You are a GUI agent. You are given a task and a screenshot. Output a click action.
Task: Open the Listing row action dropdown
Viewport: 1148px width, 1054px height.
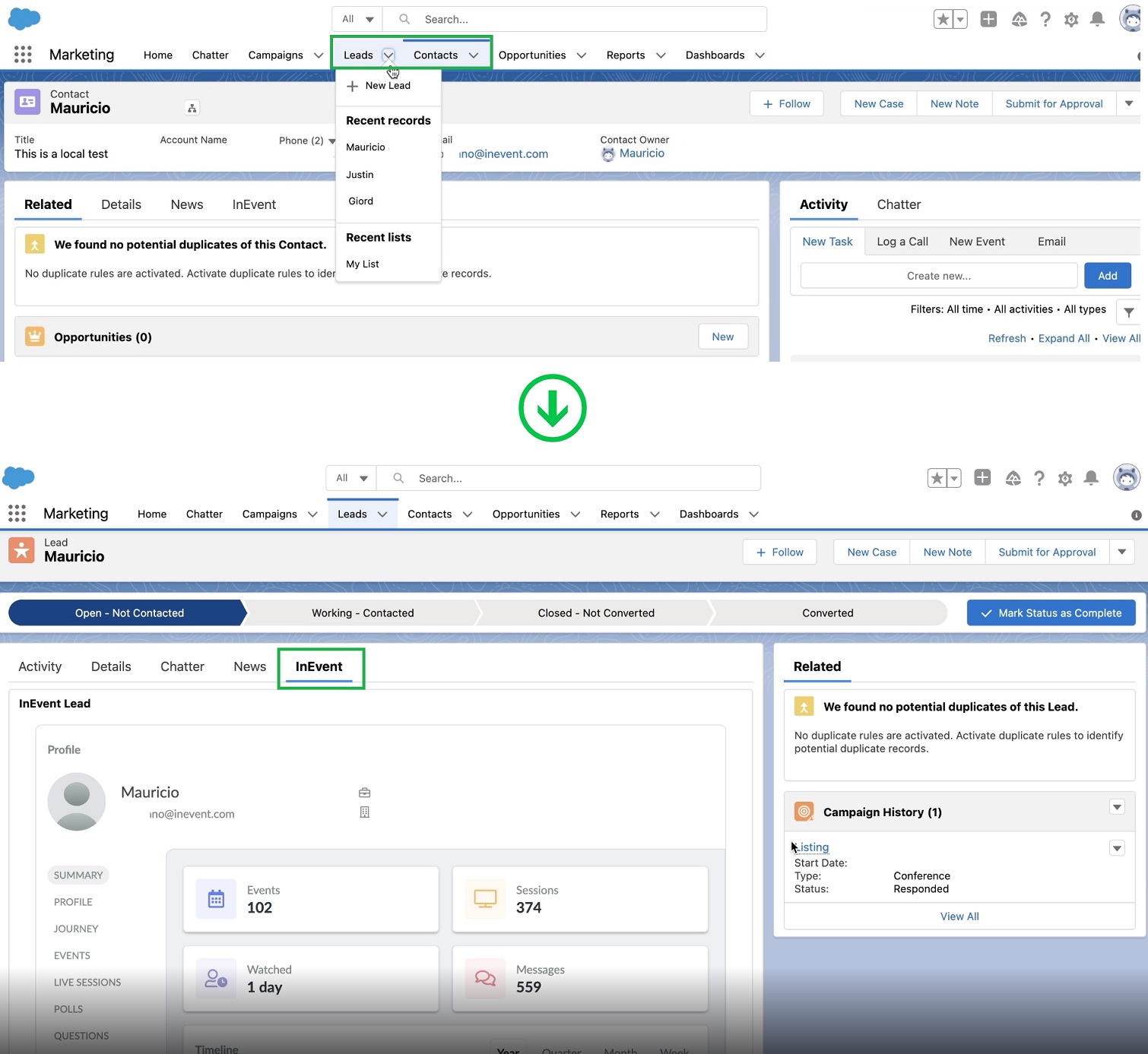(x=1117, y=848)
